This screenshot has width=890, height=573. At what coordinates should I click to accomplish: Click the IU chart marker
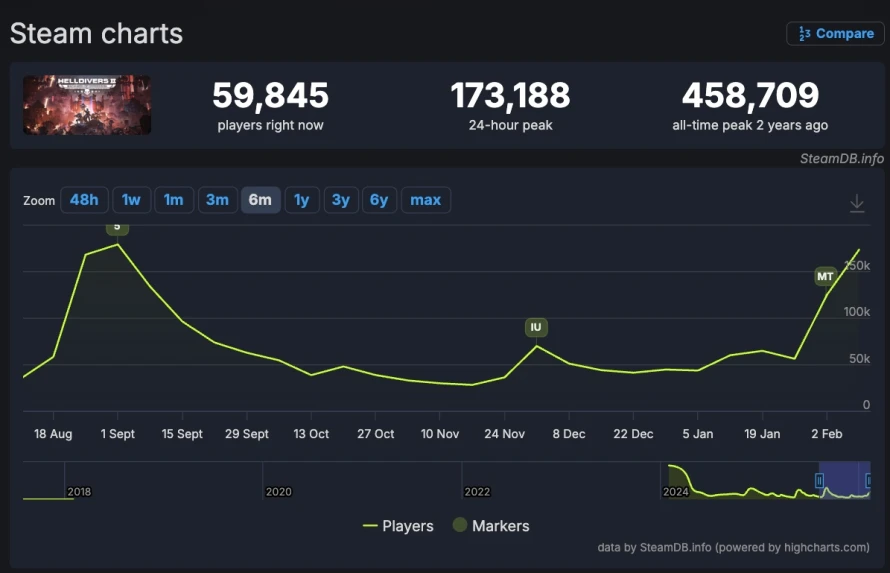(x=536, y=327)
